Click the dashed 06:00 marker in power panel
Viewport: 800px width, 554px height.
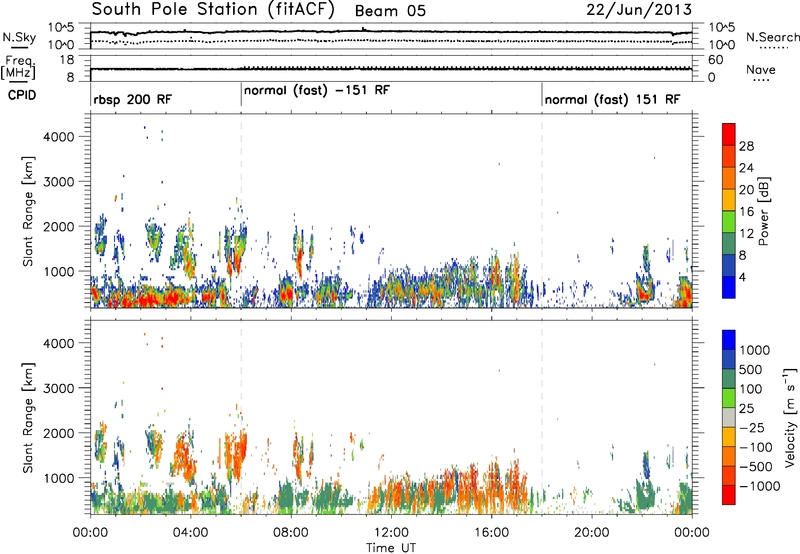[x=241, y=210]
